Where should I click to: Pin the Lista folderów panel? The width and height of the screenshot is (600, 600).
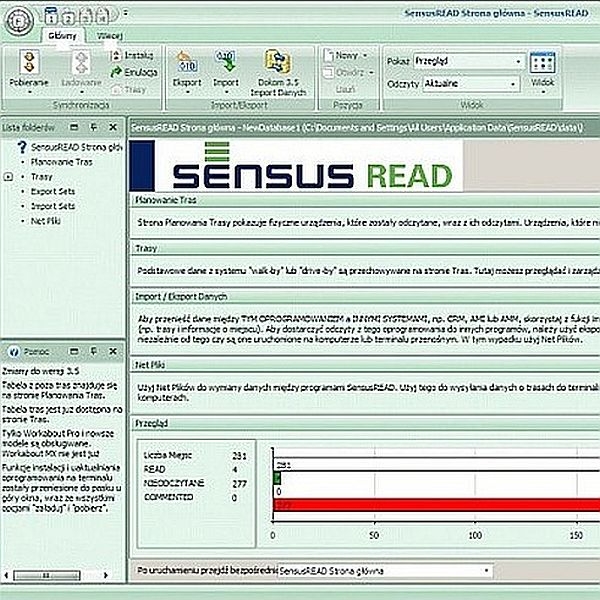(x=94, y=127)
